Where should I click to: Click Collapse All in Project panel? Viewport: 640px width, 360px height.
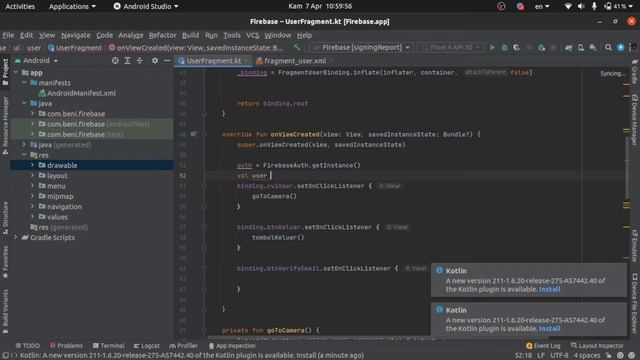[x=140, y=60]
